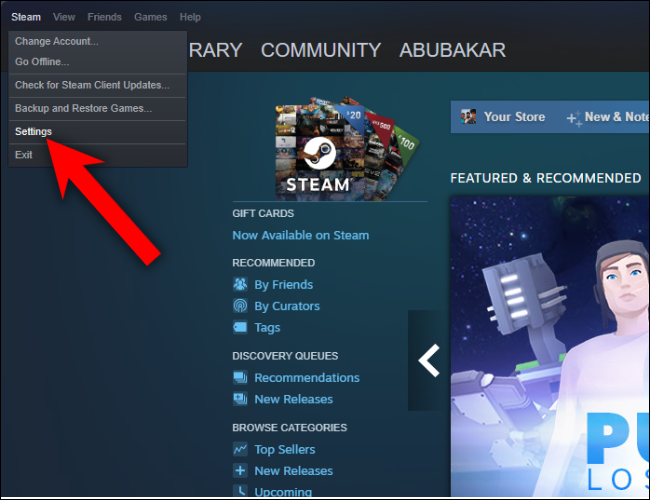This screenshot has width=650, height=500.
Task: Open the Friends menu in menu bar
Action: (104, 17)
